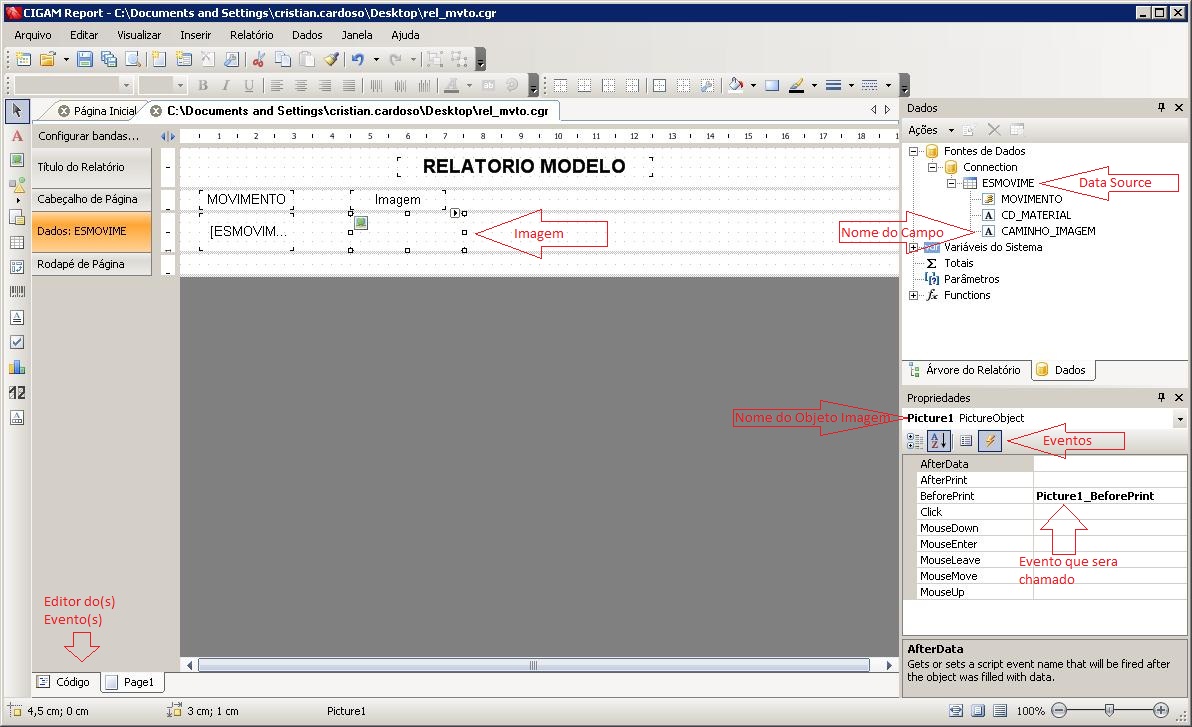Toggle alphabetical sort in Propriedades panel
Viewport: 1192px width, 727px height.
click(x=939, y=440)
